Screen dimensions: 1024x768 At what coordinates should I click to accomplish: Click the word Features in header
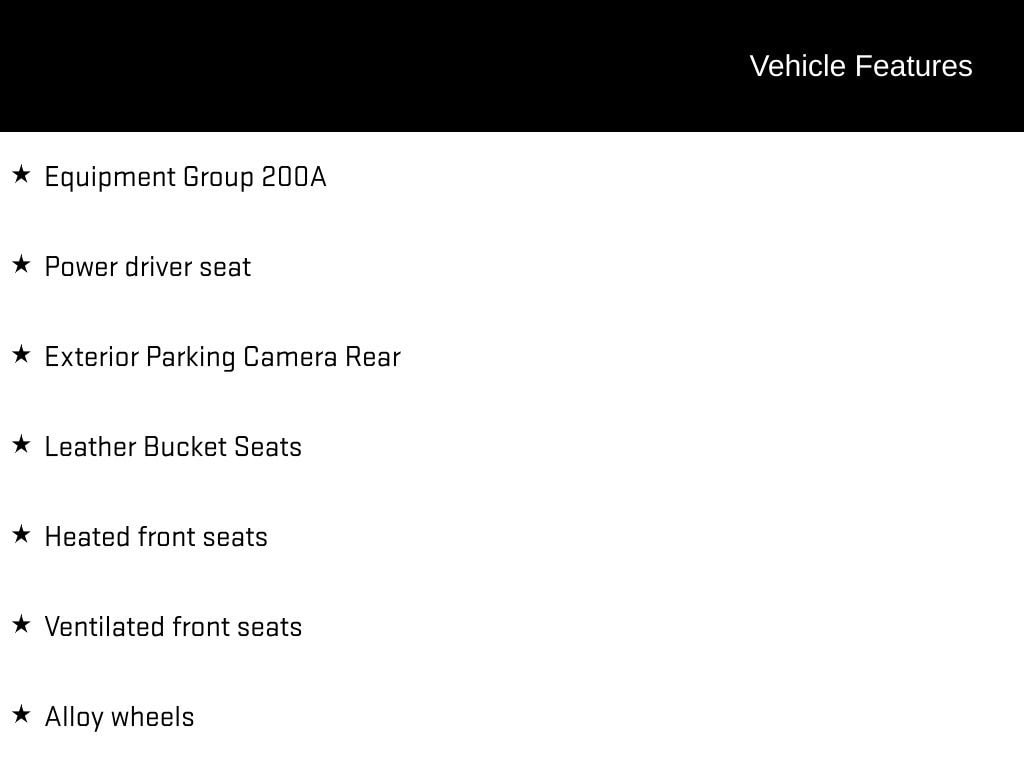[x=914, y=66]
